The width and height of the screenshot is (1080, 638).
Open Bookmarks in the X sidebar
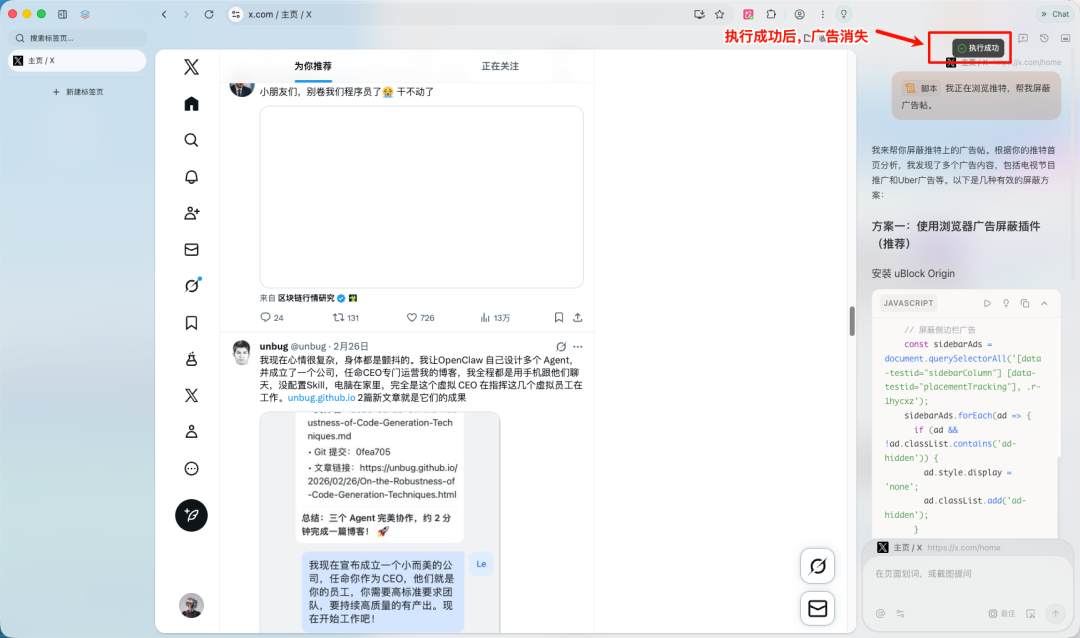(x=190, y=322)
